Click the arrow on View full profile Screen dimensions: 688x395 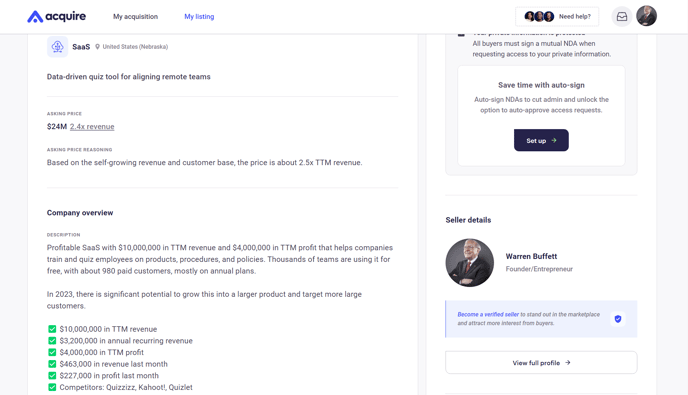pos(568,363)
